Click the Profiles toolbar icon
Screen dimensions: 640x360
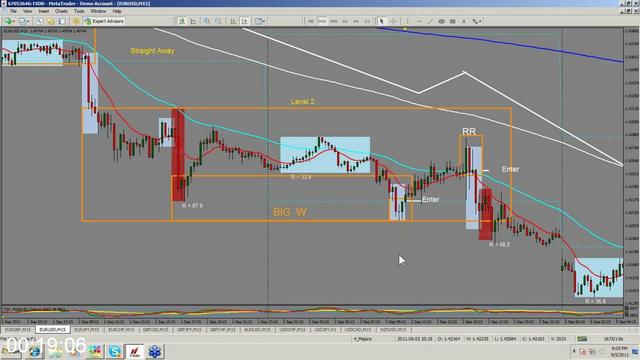point(22,21)
